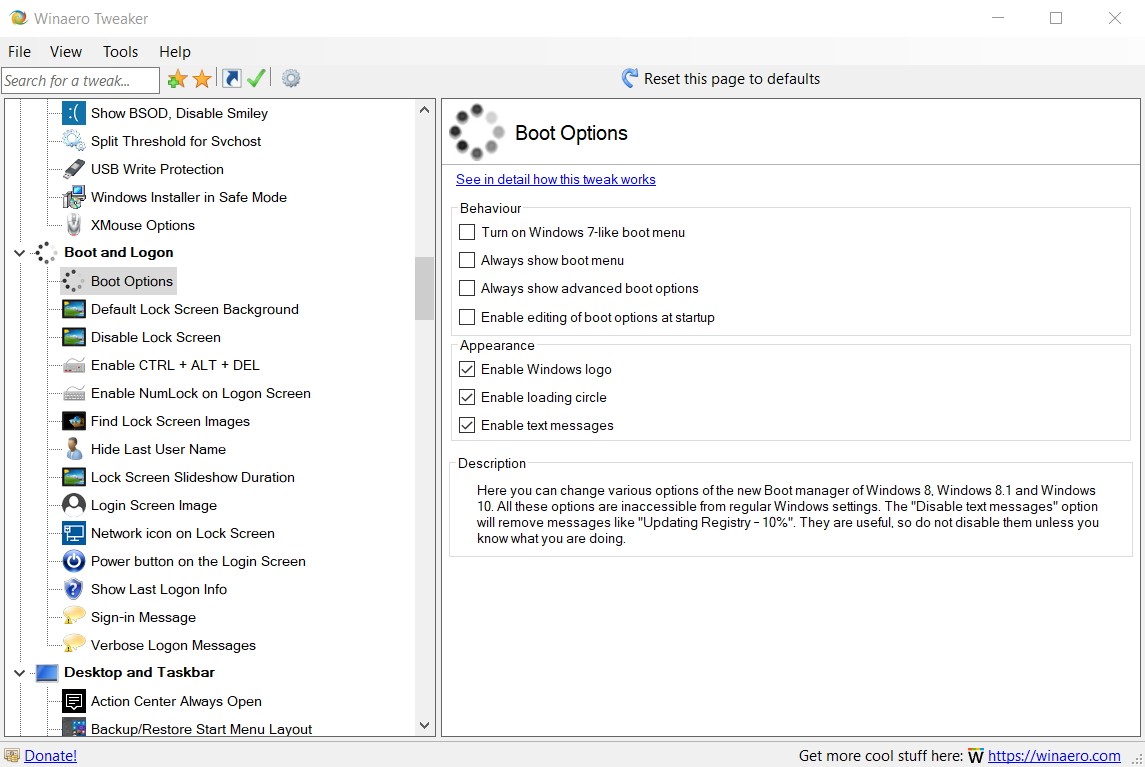Select the Disable Lock Screen label
The height and width of the screenshot is (767, 1145).
click(x=156, y=337)
